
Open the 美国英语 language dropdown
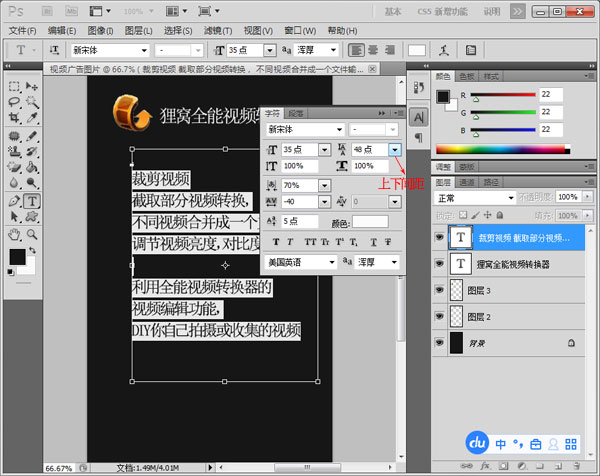(332, 262)
